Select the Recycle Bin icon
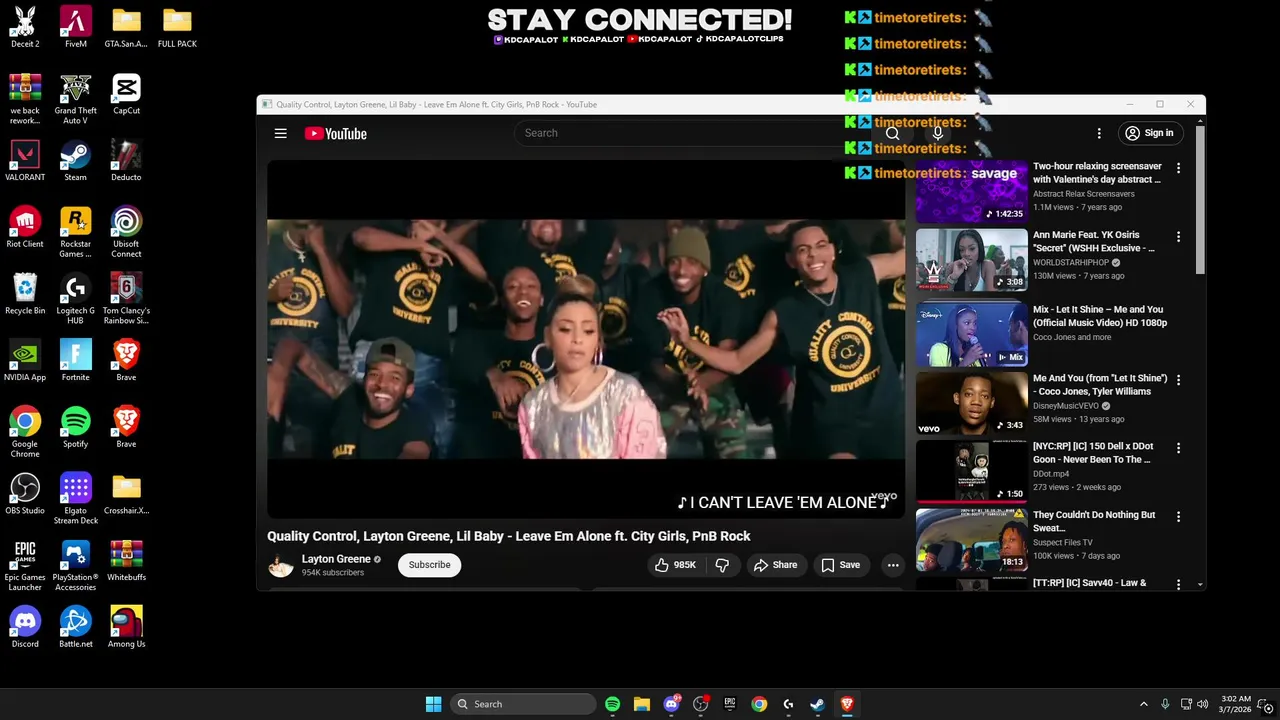Viewport: 1280px width, 720px height. 25,294
